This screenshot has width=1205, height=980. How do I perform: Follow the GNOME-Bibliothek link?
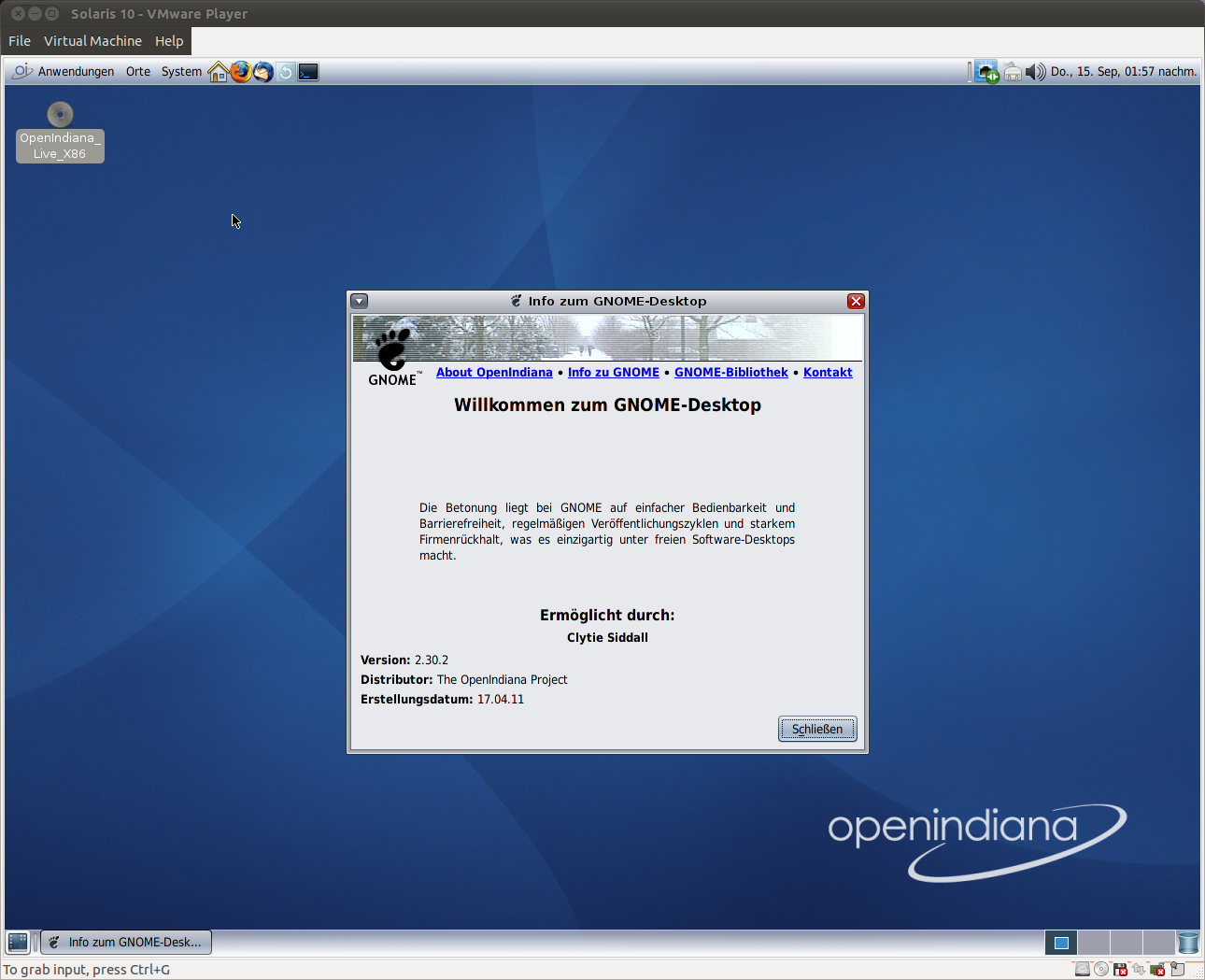(731, 372)
